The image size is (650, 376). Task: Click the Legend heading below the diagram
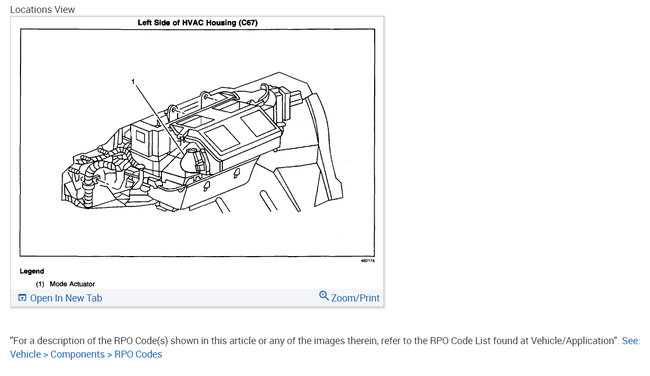(32, 271)
